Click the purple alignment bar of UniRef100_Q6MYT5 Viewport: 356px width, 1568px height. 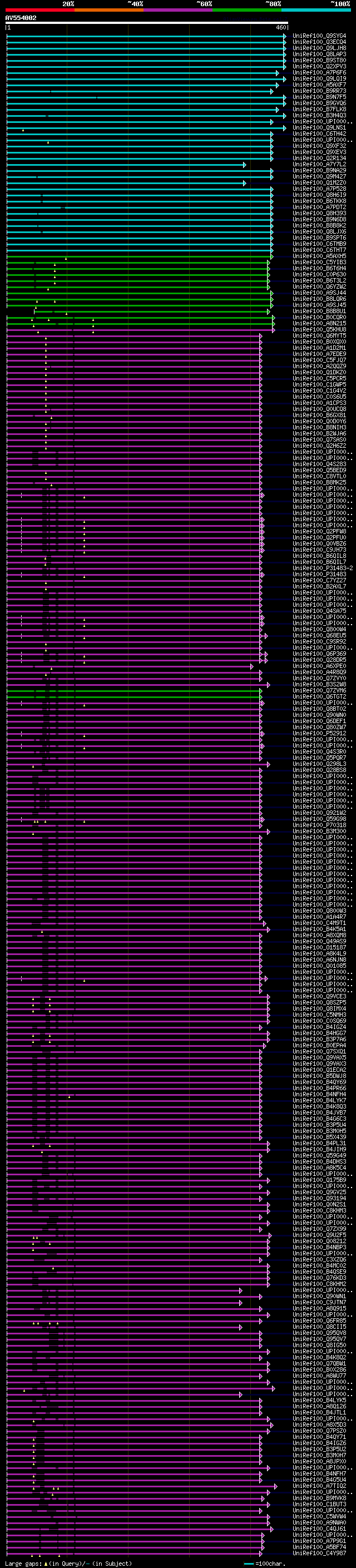coord(134,336)
